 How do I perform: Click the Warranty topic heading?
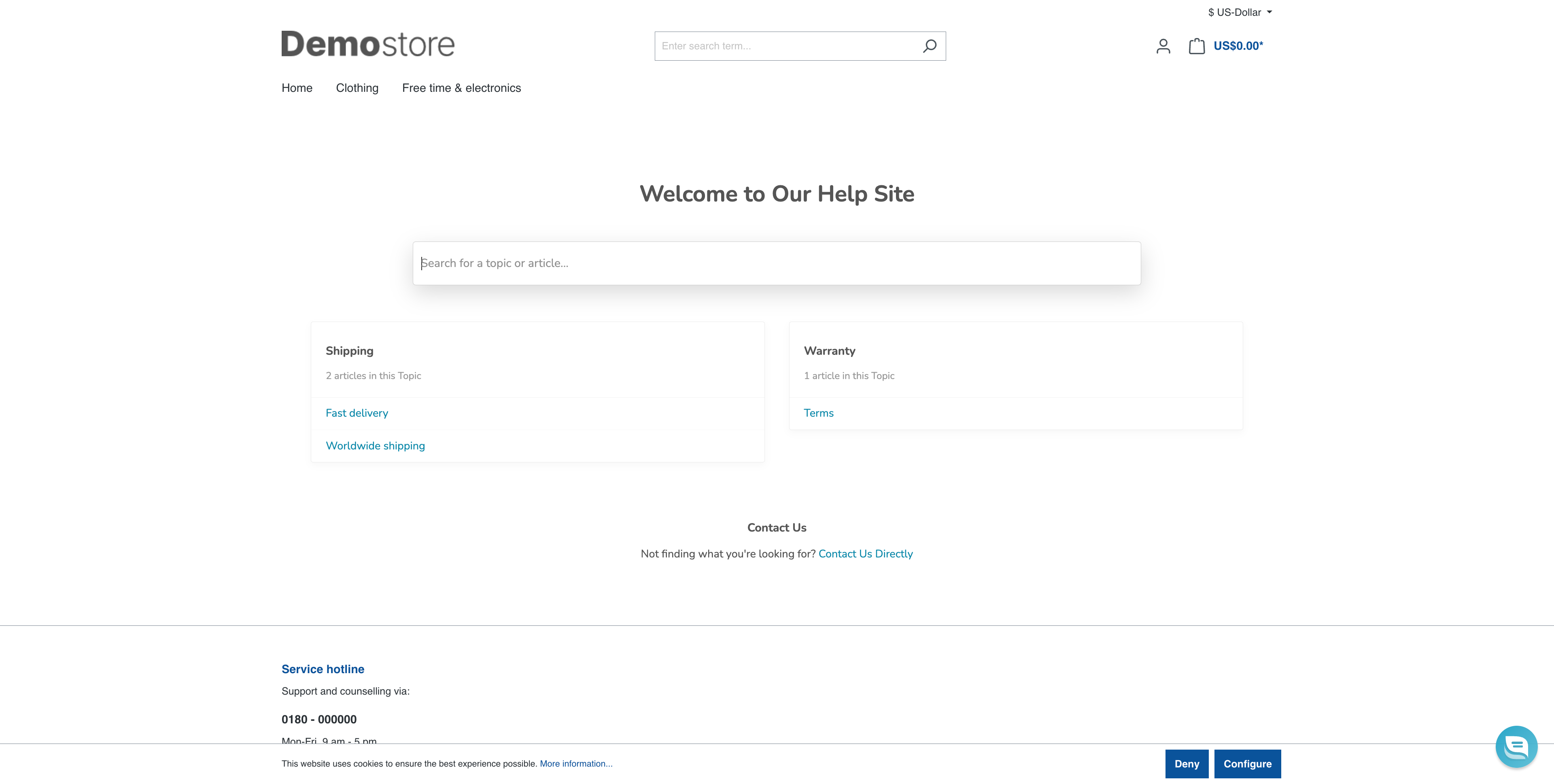[829, 351]
